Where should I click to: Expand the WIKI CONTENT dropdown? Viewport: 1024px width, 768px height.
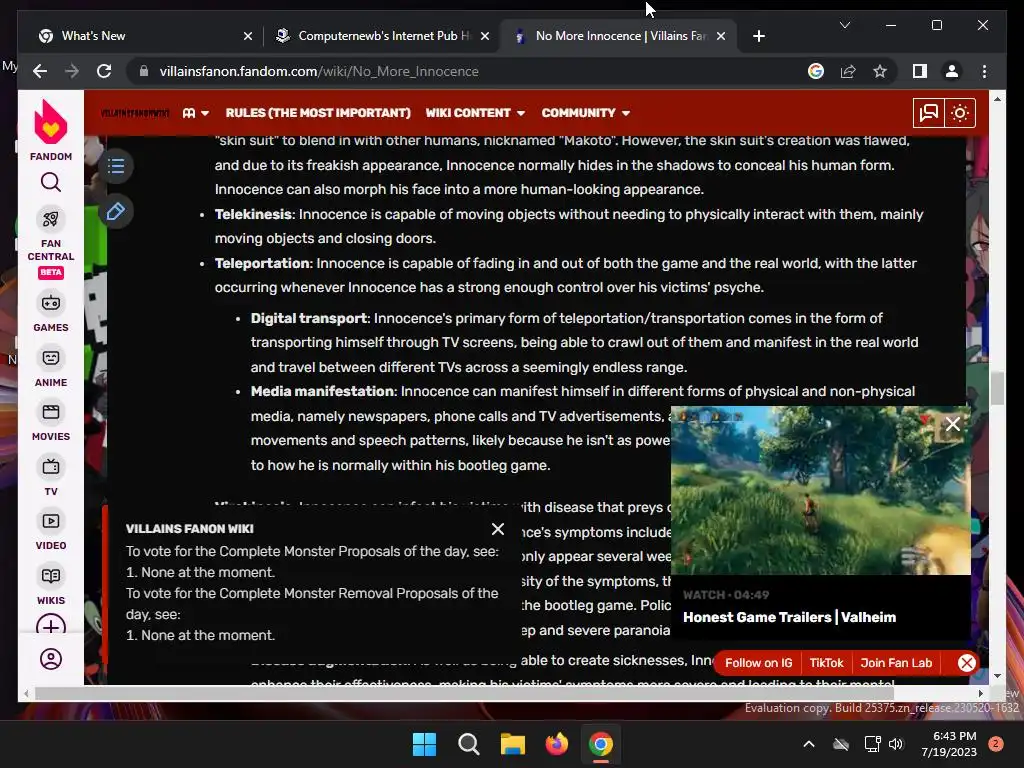475,113
